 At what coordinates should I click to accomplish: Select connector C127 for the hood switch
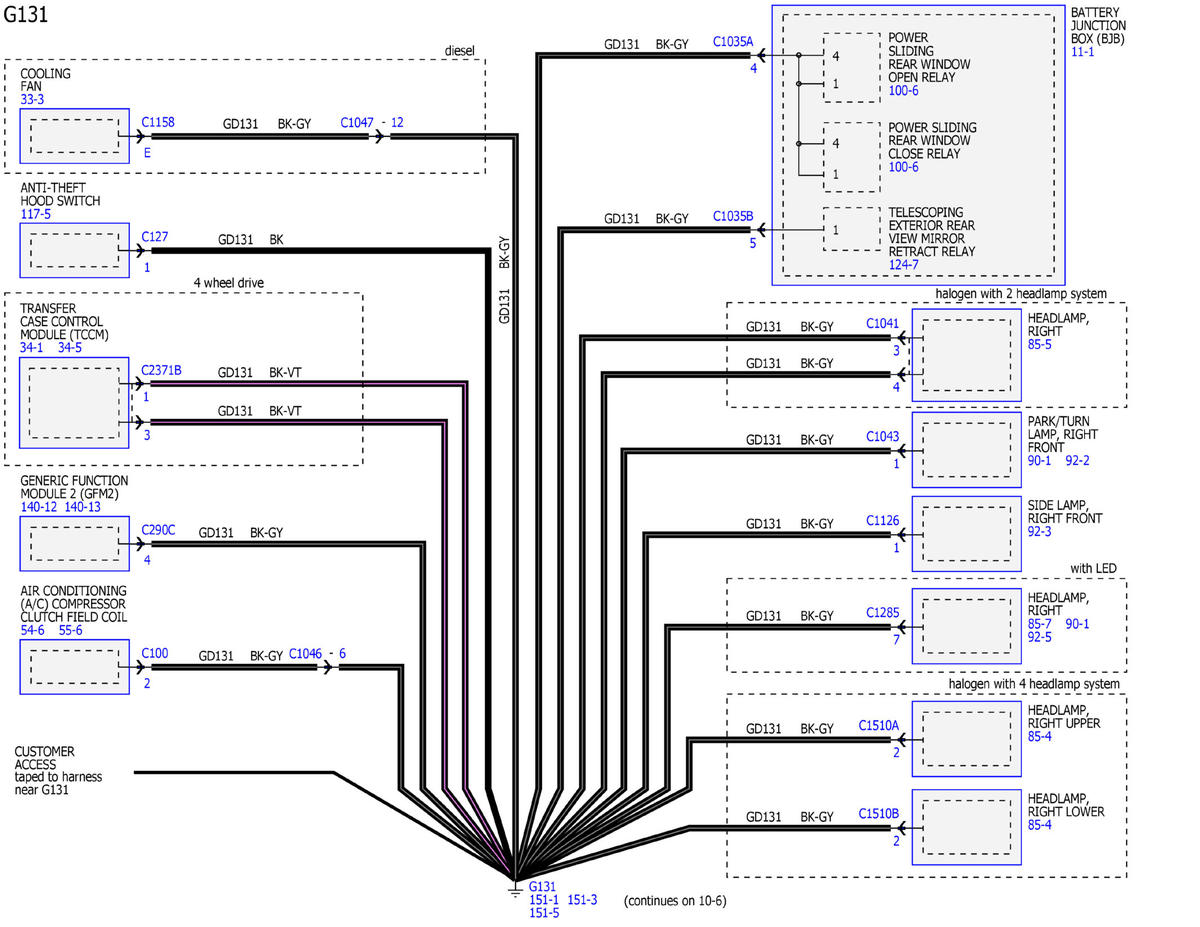[154, 237]
